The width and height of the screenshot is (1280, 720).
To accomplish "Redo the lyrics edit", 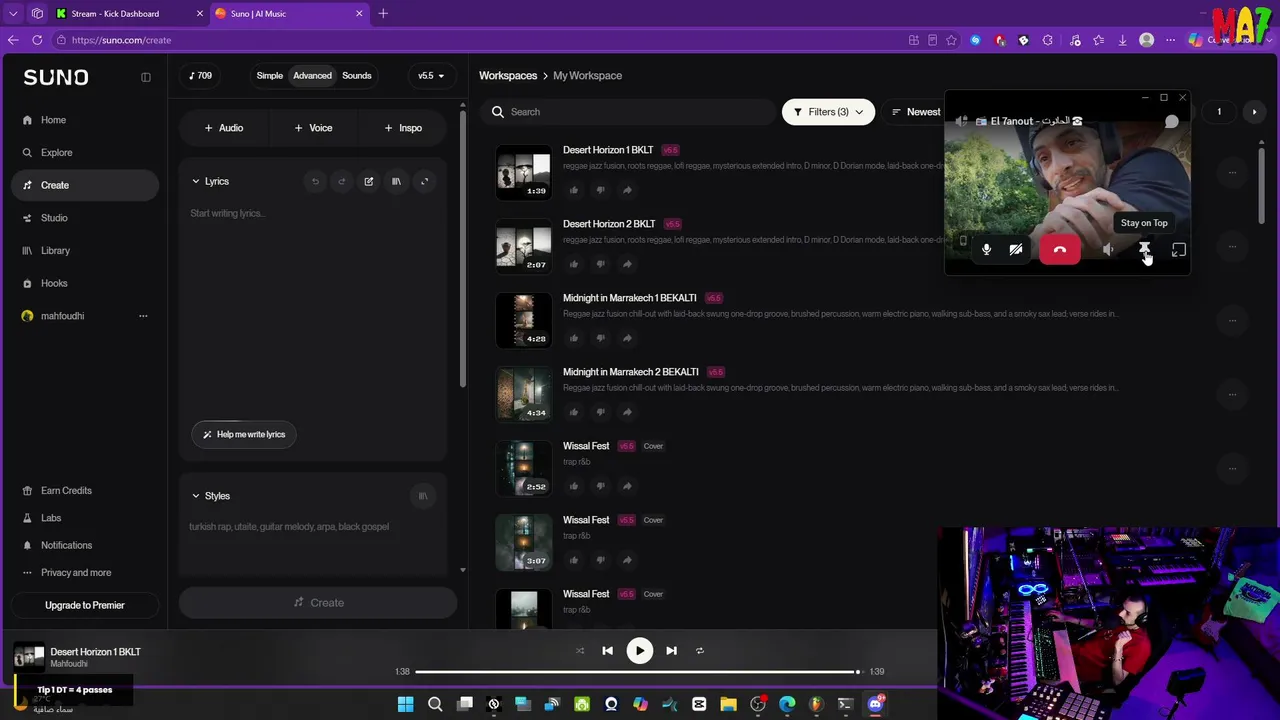I will click(342, 182).
